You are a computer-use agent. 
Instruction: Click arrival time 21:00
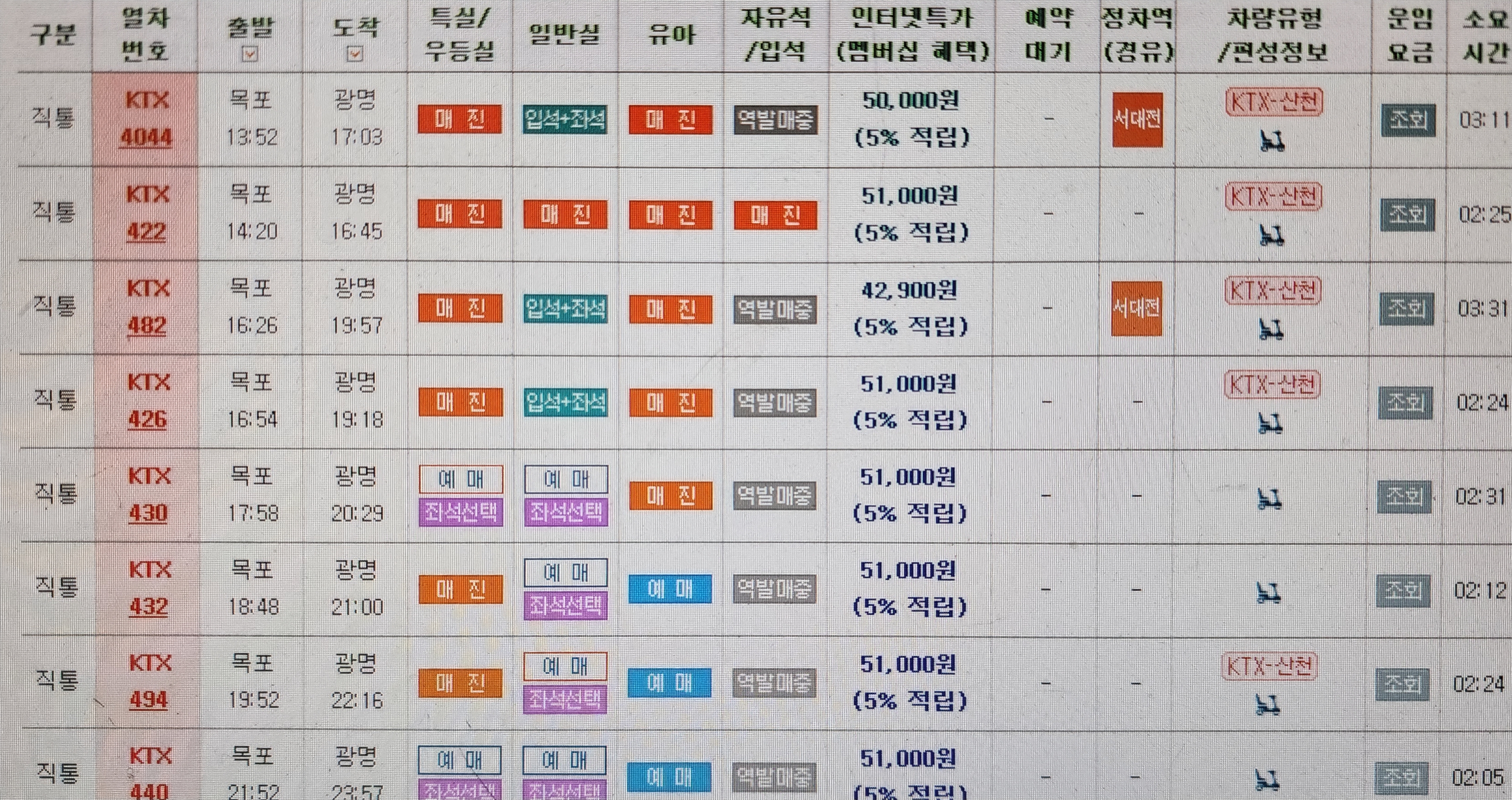coord(357,607)
